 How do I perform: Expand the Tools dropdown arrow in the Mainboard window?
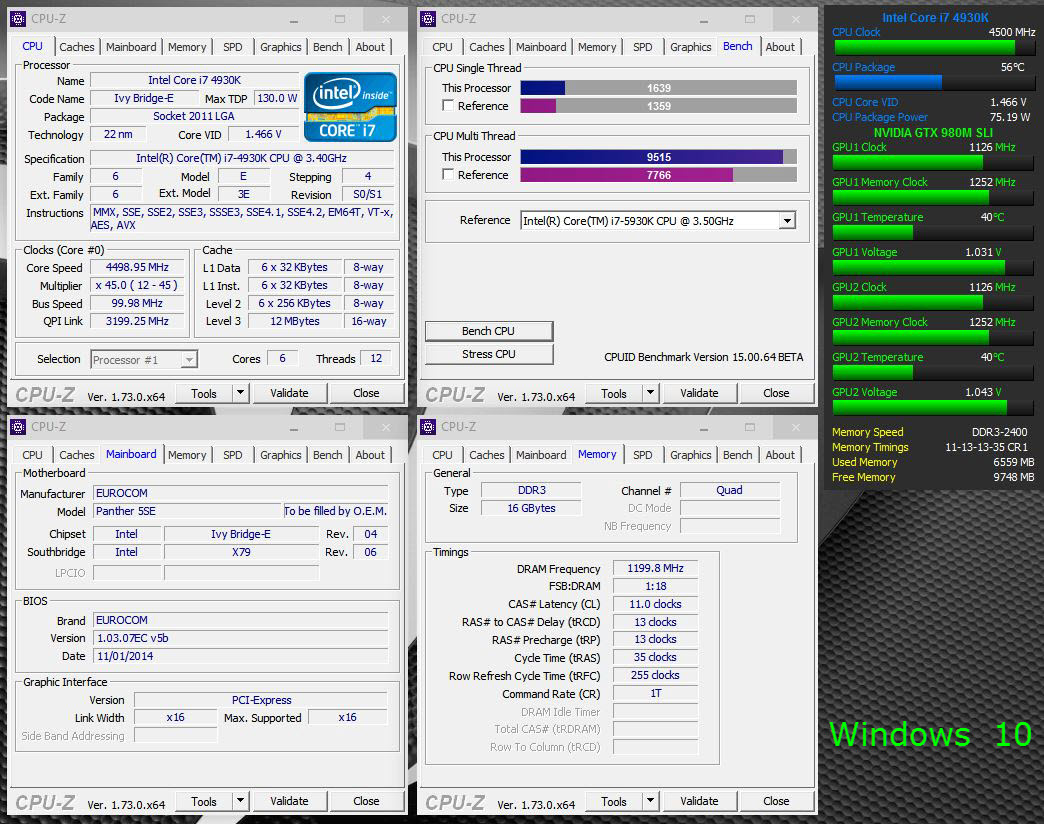pos(240,801)
